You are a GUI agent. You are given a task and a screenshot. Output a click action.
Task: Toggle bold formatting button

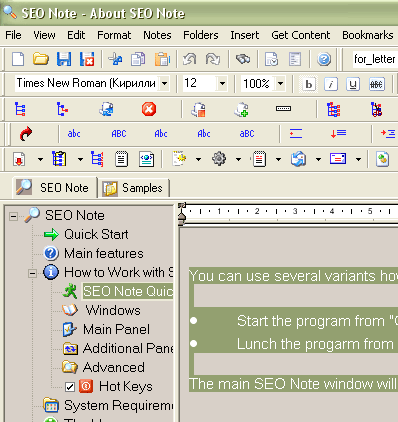tap(309, 84)
